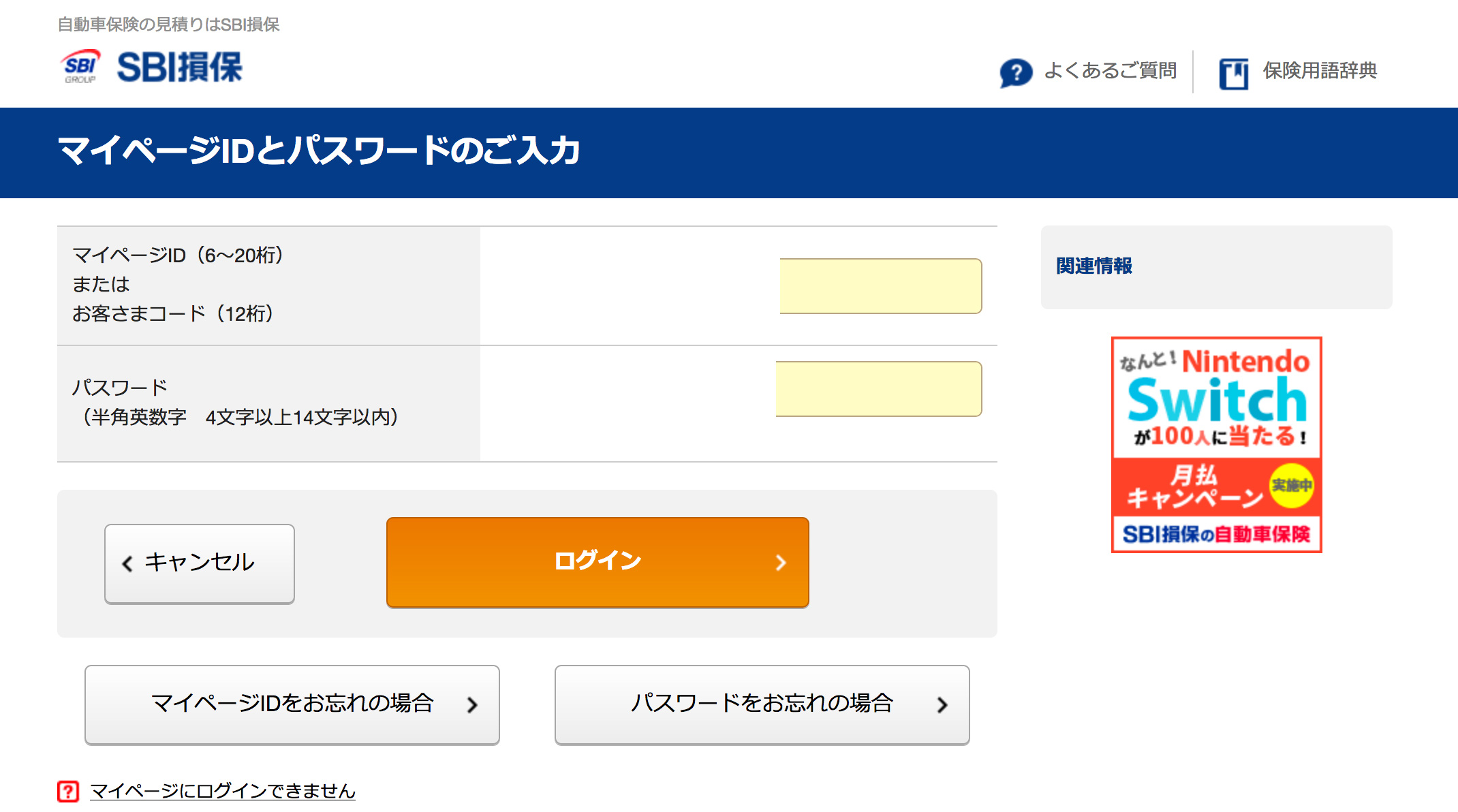Click the chevron on マイページIDをお忘れの場合
The image size is (1458, 812).
472,705
